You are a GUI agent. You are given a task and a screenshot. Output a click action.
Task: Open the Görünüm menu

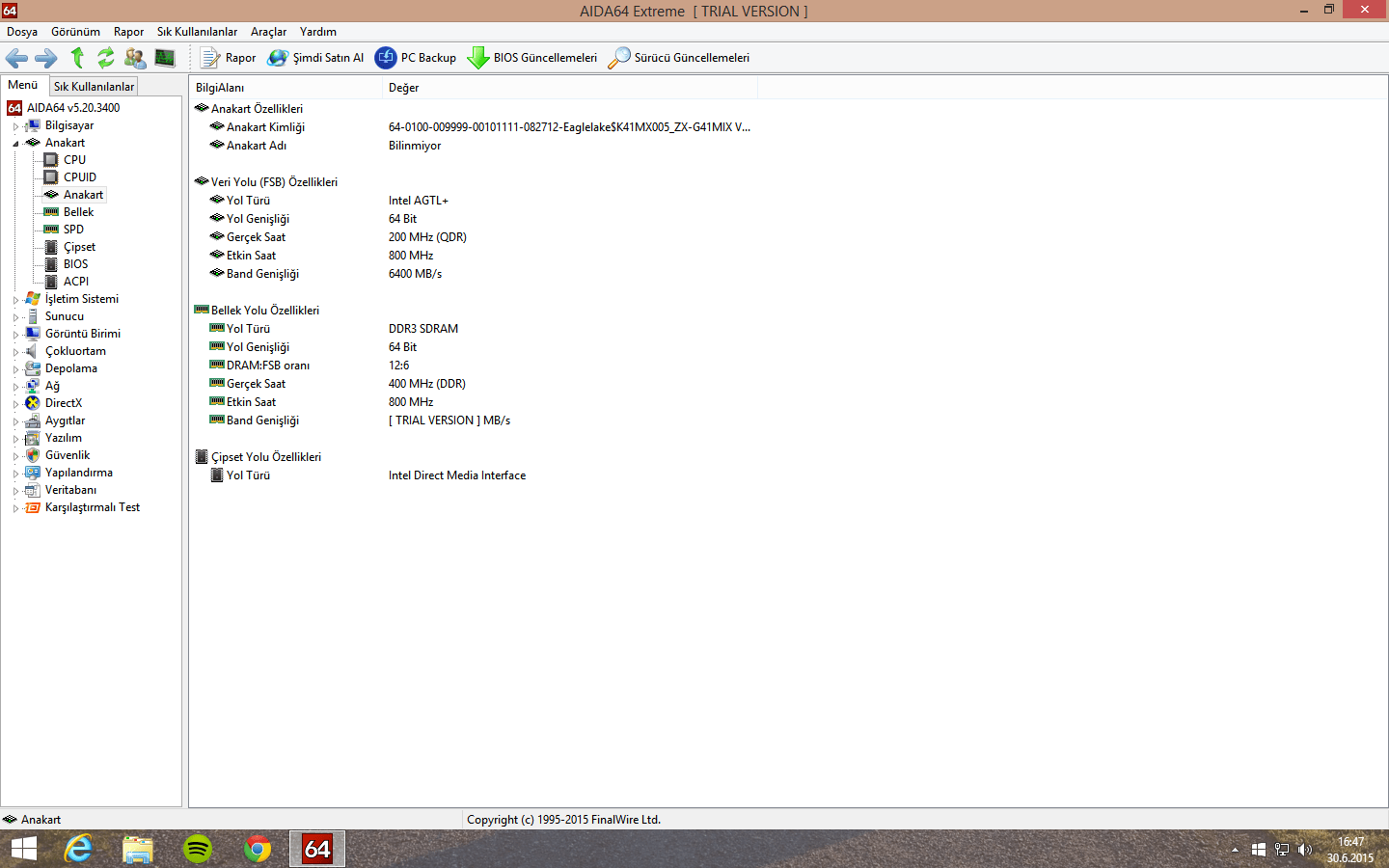click(75, 32)
